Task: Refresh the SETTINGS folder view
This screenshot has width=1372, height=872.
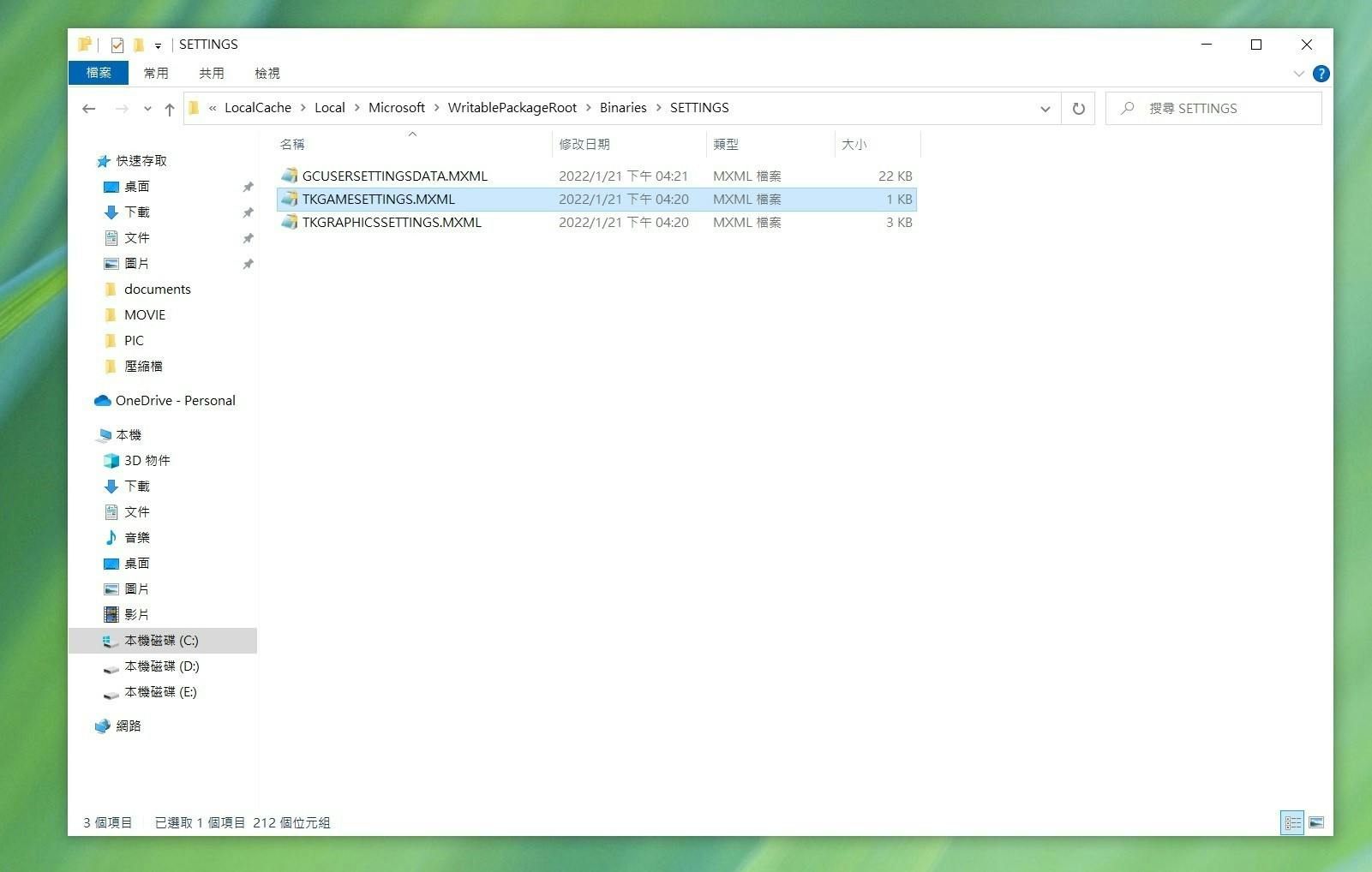Action: click(x=1078, y=109)
